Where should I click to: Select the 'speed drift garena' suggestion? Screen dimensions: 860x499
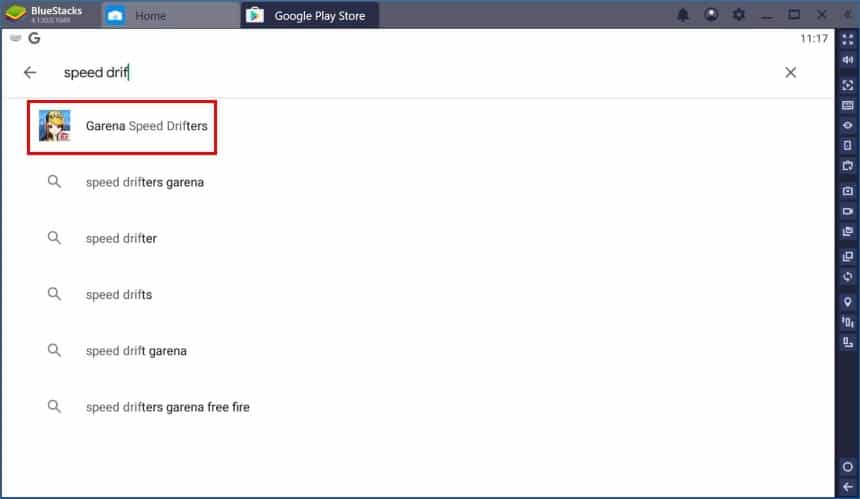point(136,351)
